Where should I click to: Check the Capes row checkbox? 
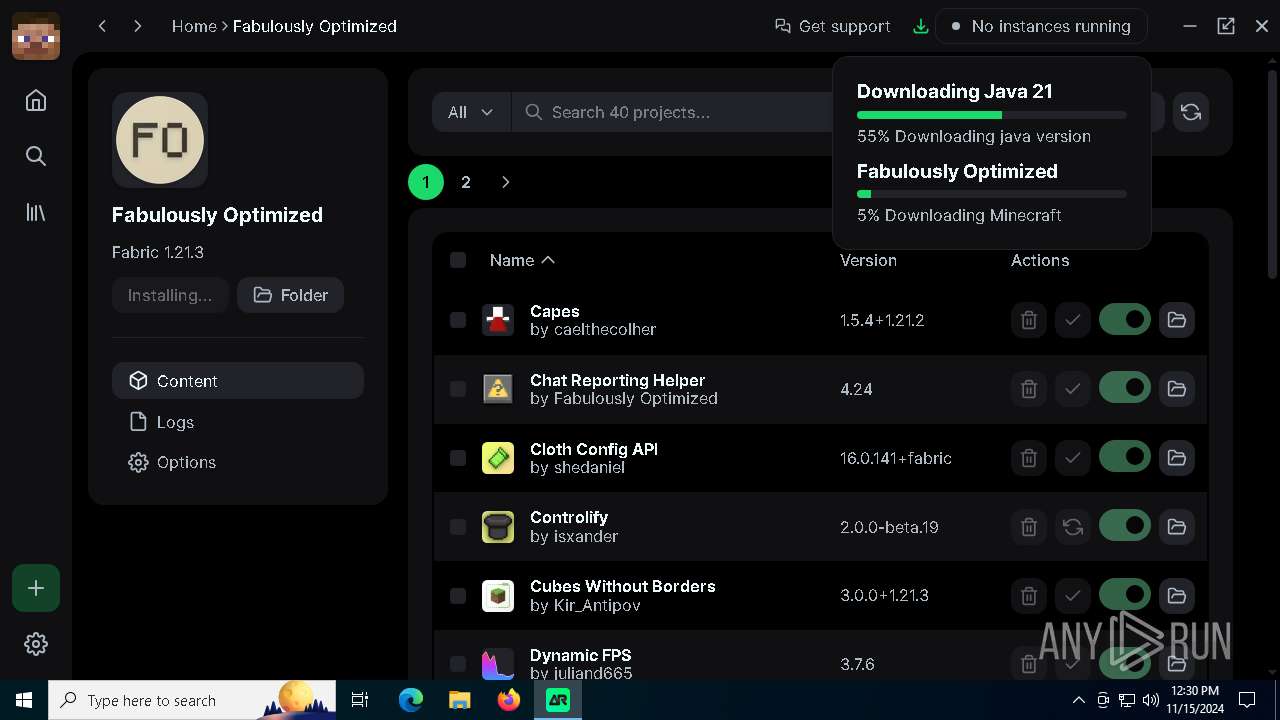tap(458, 320)
